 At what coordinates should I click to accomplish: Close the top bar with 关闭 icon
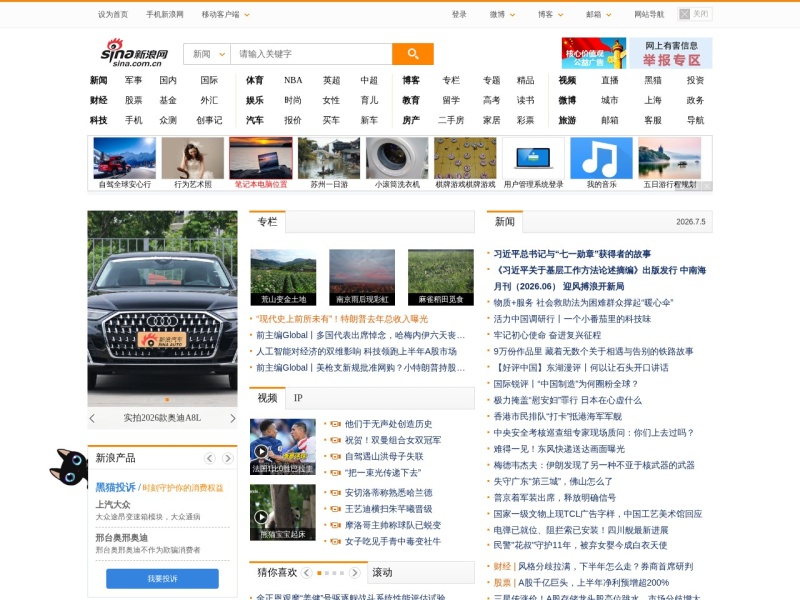click(694, 14)
